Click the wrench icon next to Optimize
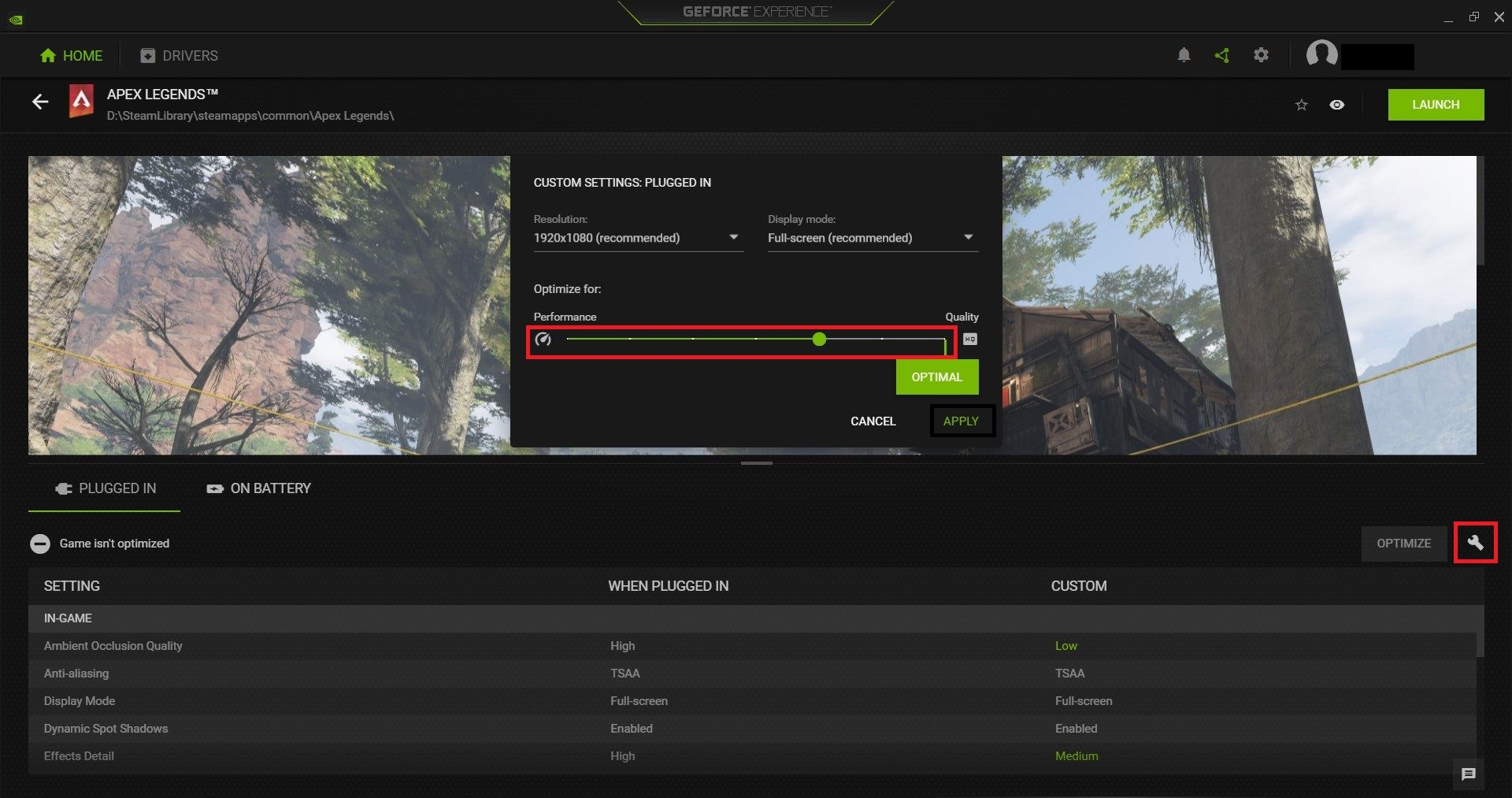The image size is (1512, 798). tap(1474, 543)
